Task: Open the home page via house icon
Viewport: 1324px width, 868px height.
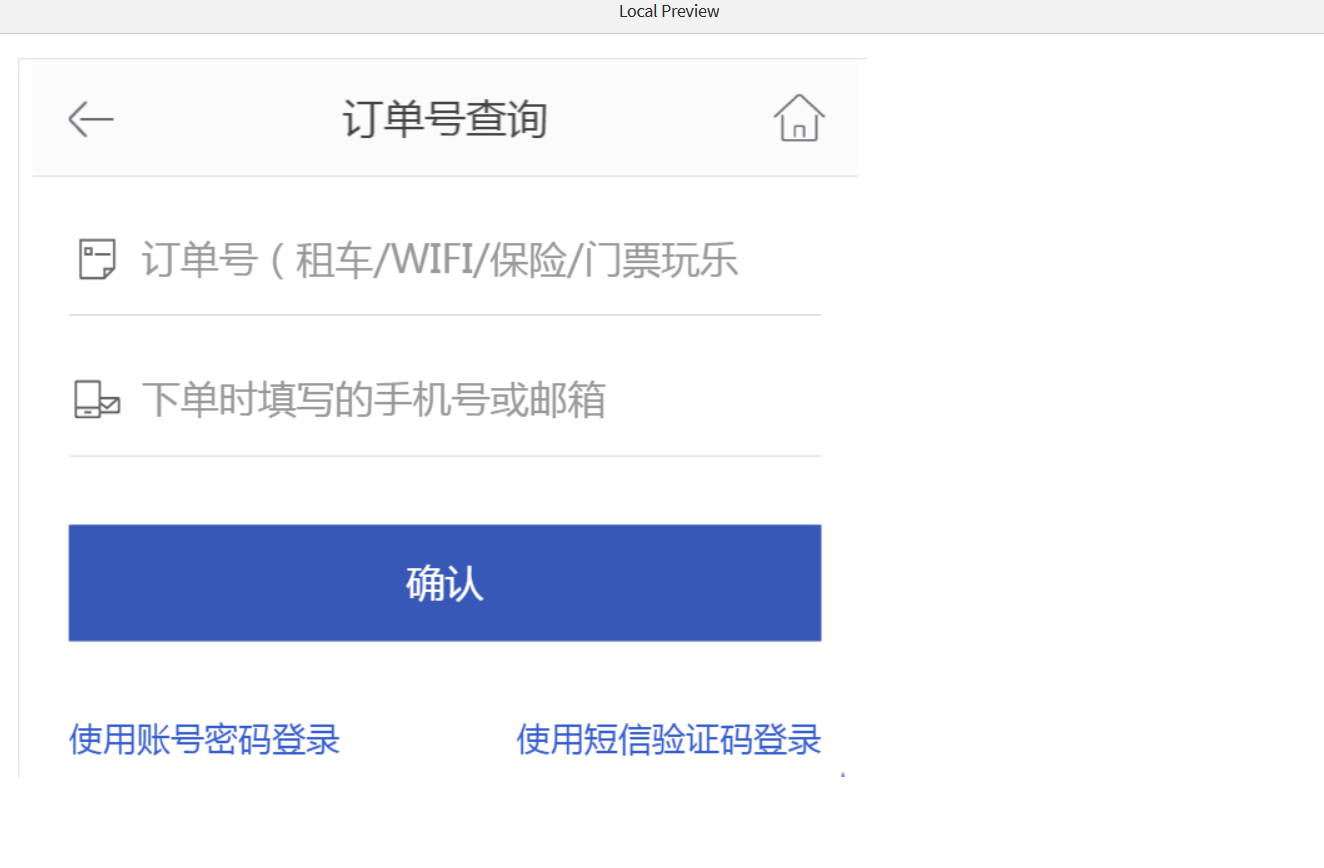Action: coord(799,118)
